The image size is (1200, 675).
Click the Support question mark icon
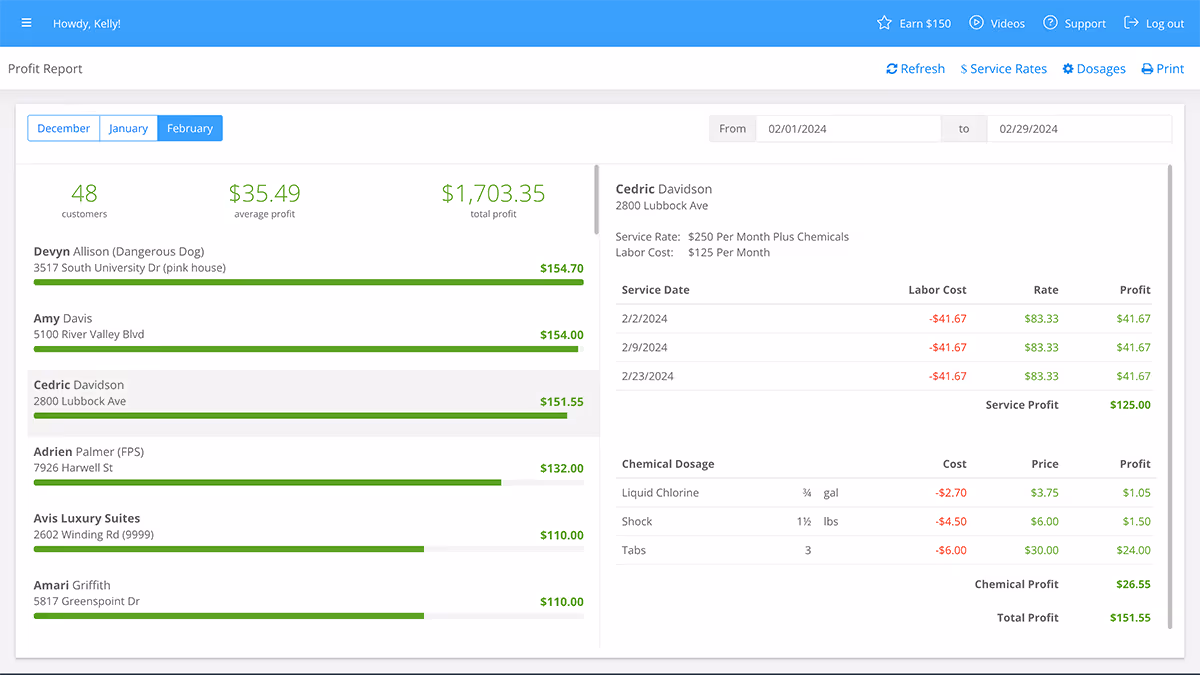click(1050, 23)
